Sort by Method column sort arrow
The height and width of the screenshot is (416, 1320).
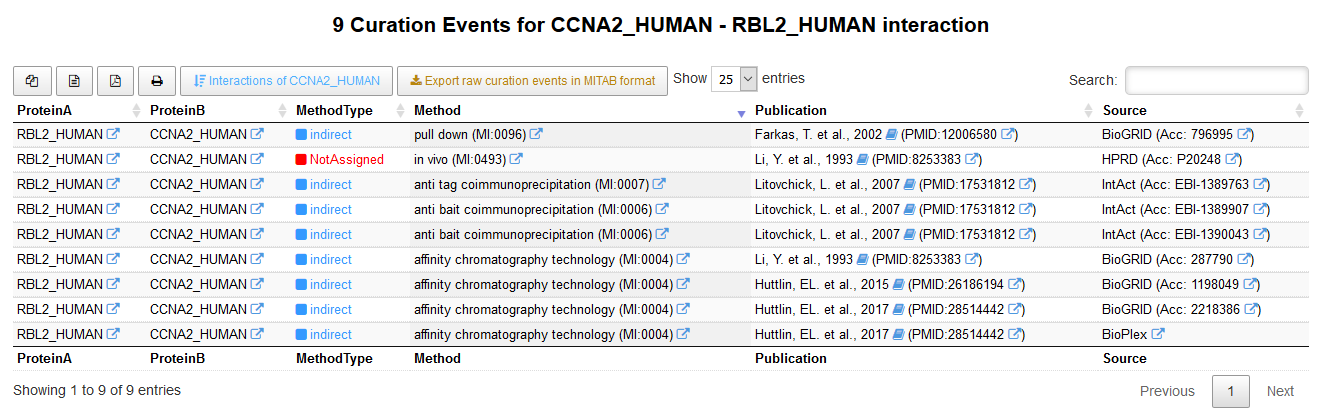coord(741,111)
